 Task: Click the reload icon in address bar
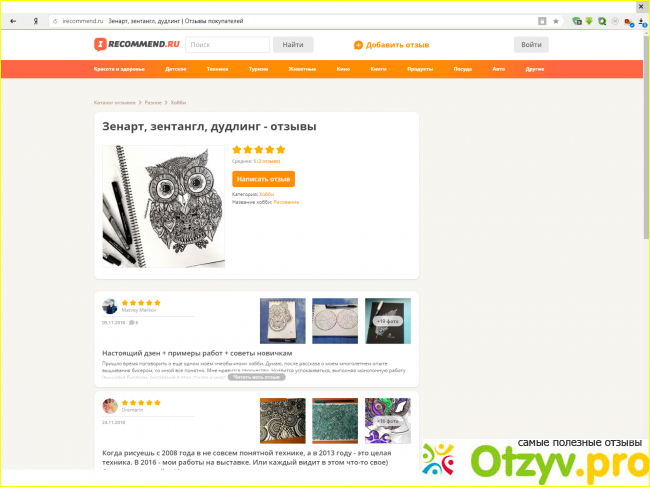point(55,21)
